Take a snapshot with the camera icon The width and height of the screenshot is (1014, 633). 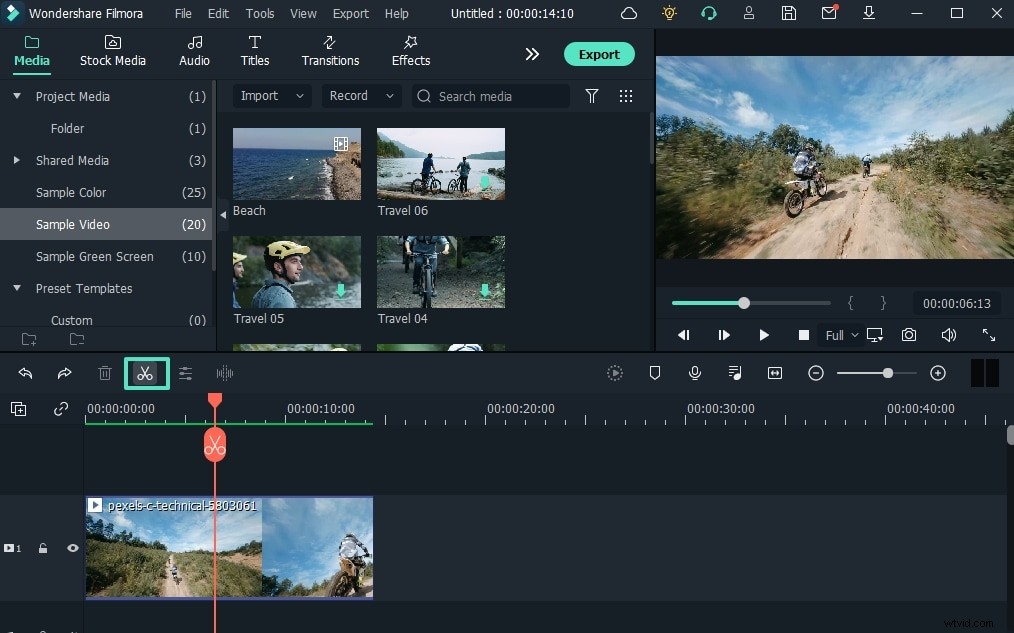pyautogui.click(x=908, y=335)
